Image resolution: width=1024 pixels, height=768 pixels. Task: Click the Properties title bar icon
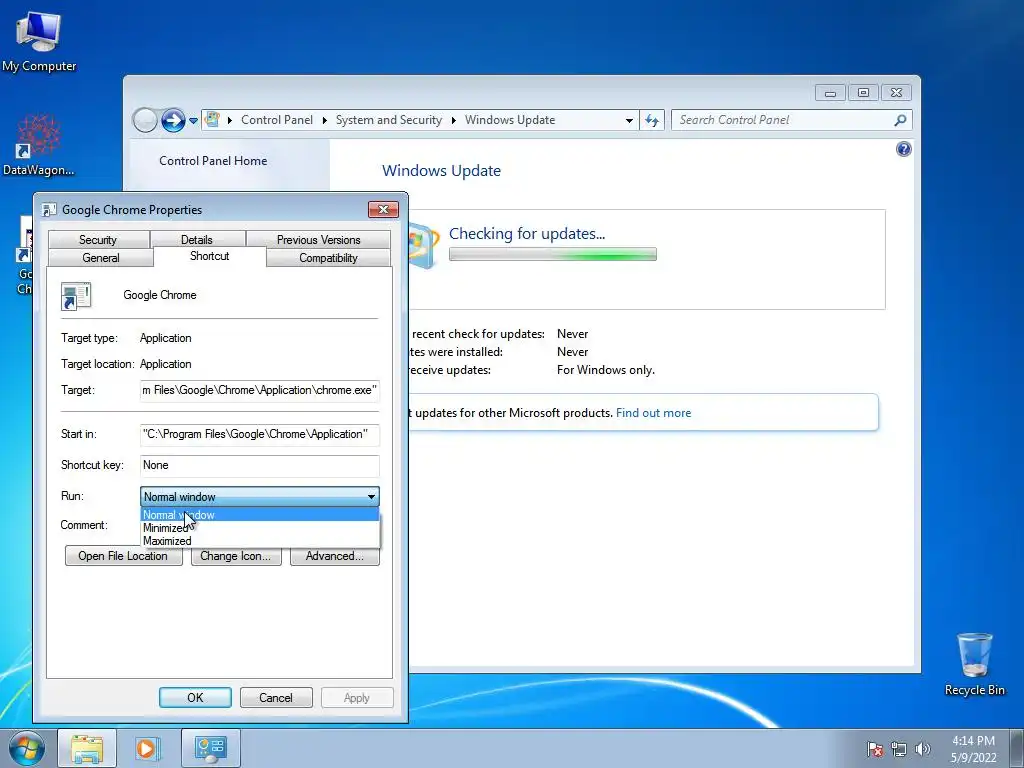pos(49,210)
